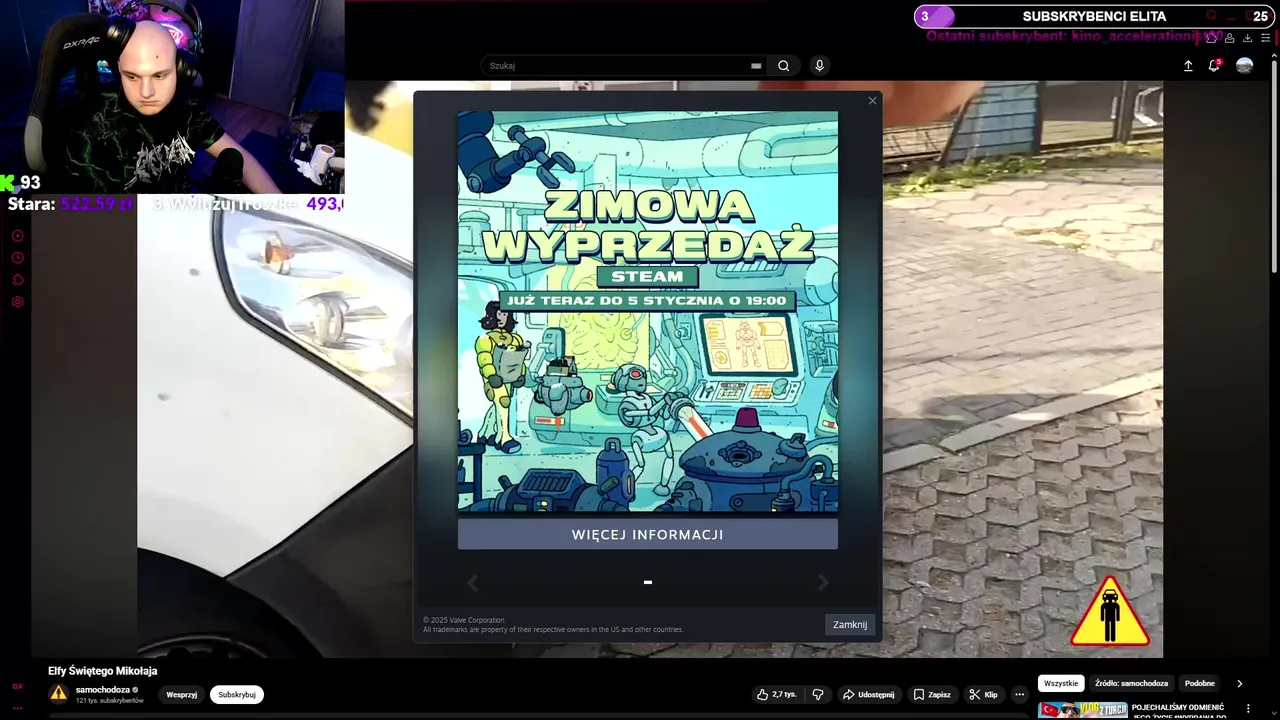Go to next slide arrow in Steam popup

(x=823, y=582)
